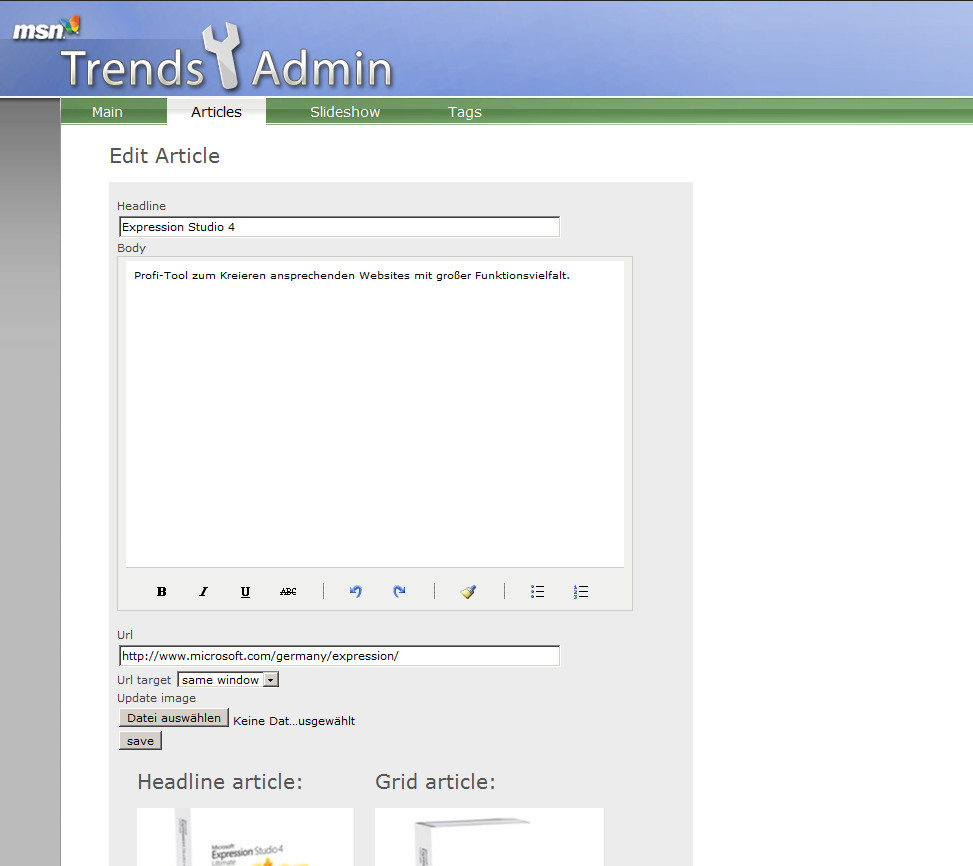This screenshot has width=973, height=866.
Task: Click the 'Headline' field label
Action: (x=141, y=206)
